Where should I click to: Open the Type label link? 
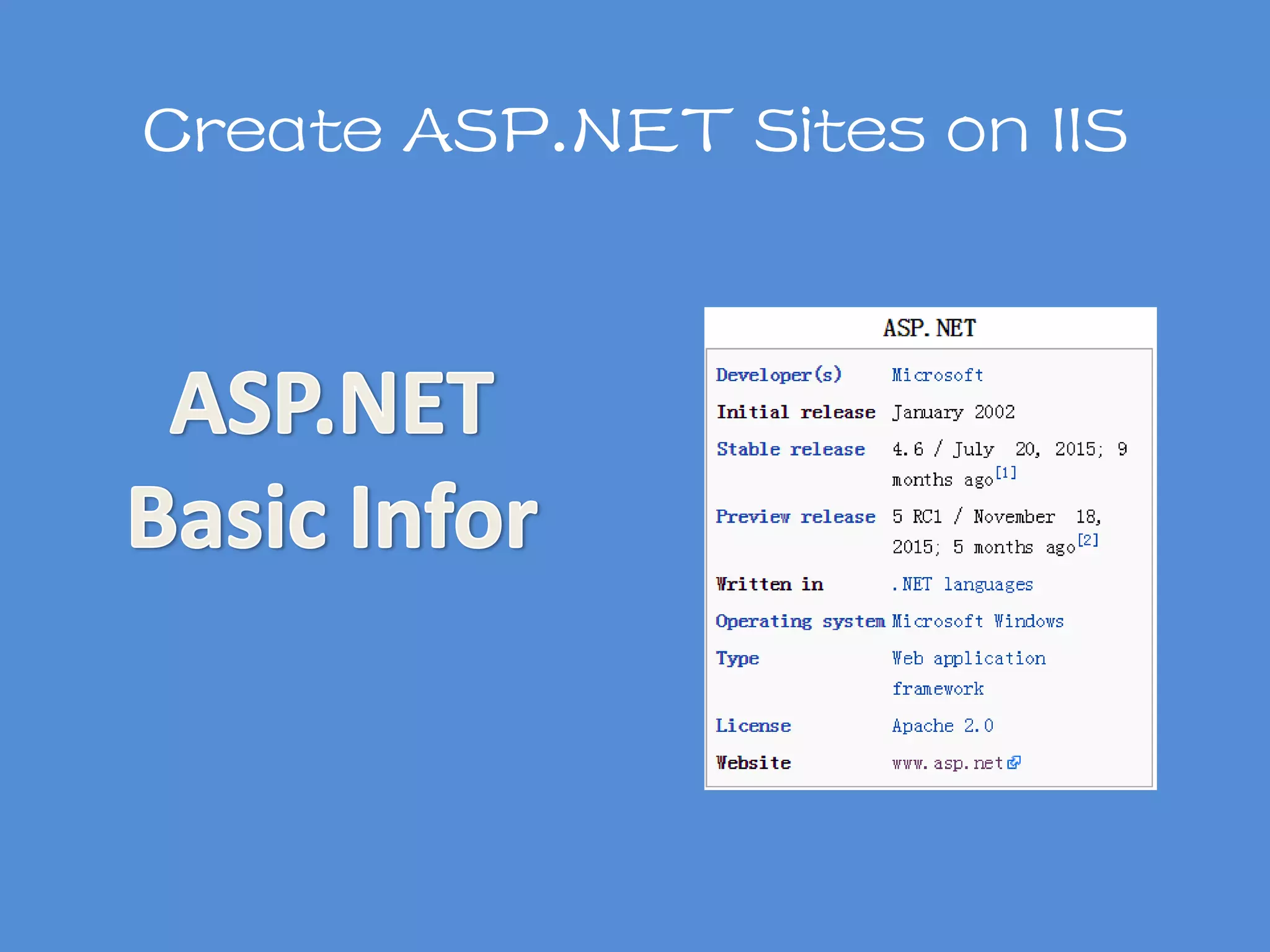pos(737,658)
